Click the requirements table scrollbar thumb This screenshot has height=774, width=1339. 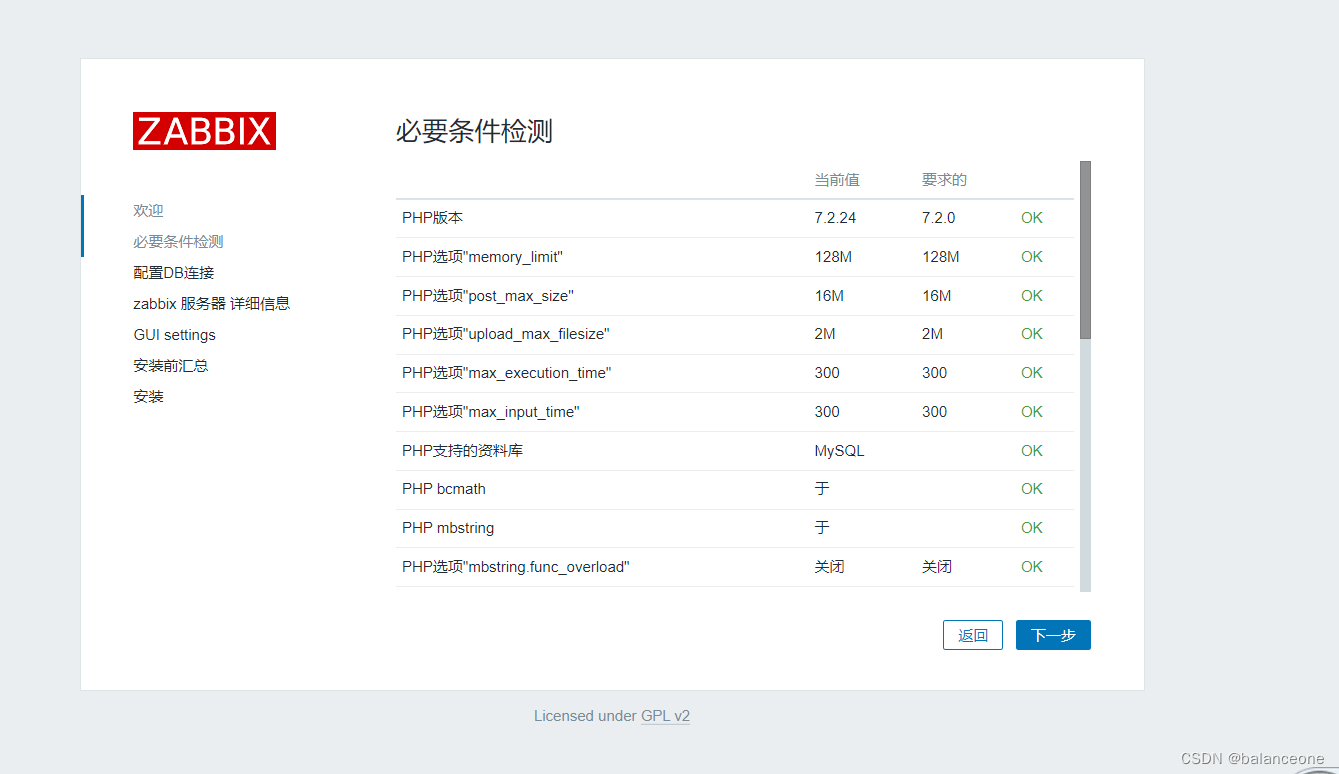[1085, 250]
